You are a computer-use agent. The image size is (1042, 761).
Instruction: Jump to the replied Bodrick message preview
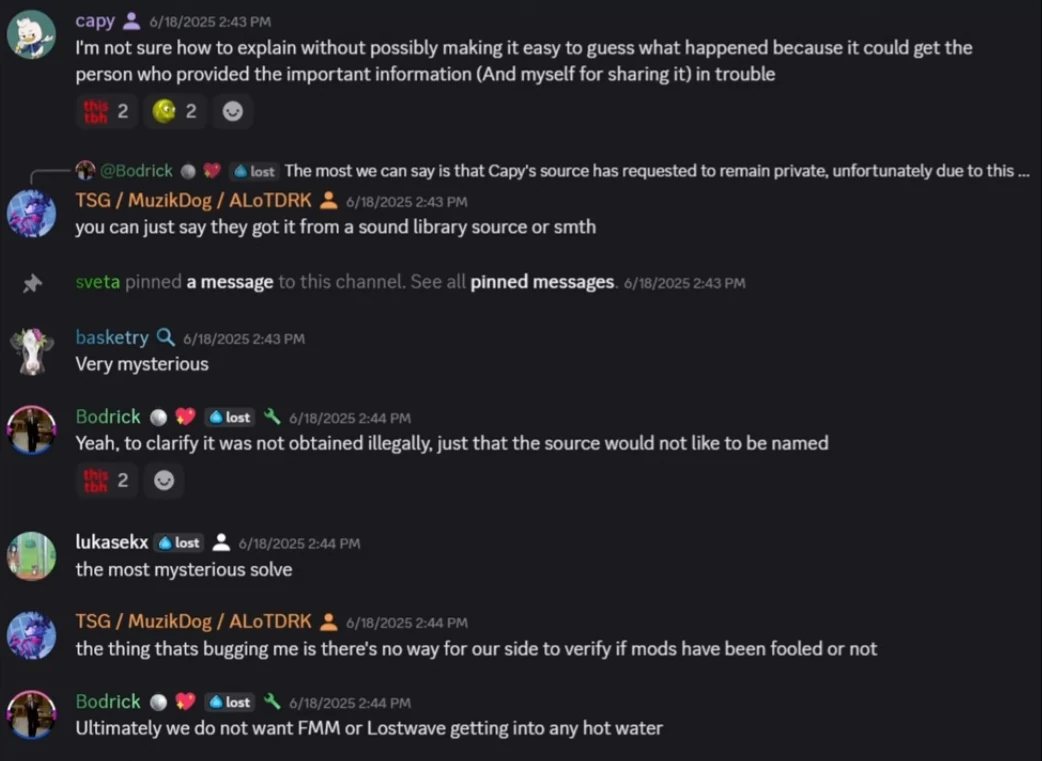650,171
